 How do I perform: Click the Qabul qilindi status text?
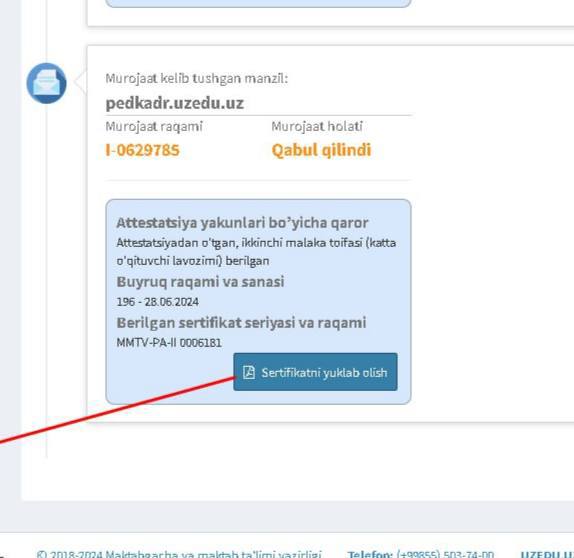[x=321, y=150]
